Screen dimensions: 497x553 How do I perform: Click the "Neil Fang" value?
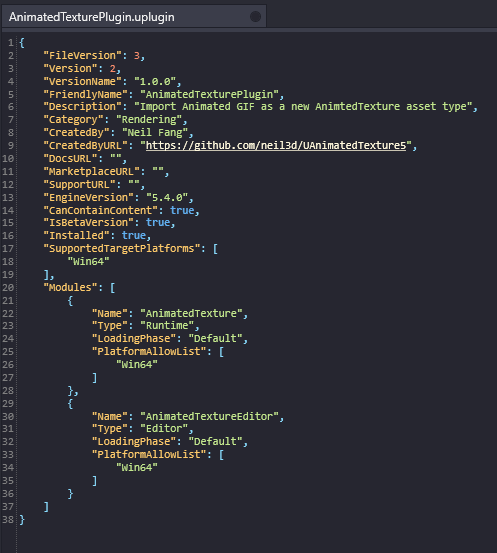pyautogui.click(x=155, y=133)
